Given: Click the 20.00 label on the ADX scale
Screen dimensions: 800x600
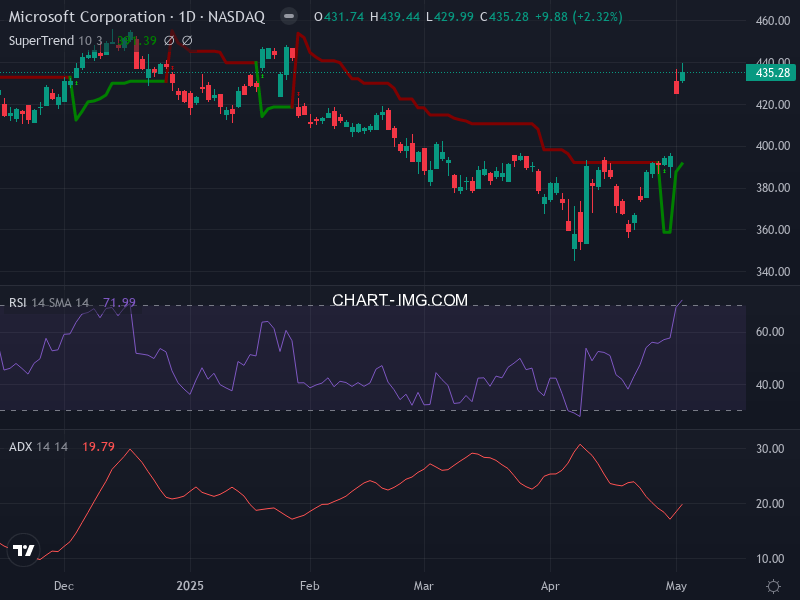Looking at the screenshot, I should pyautogui.click(x=770, y=504).
